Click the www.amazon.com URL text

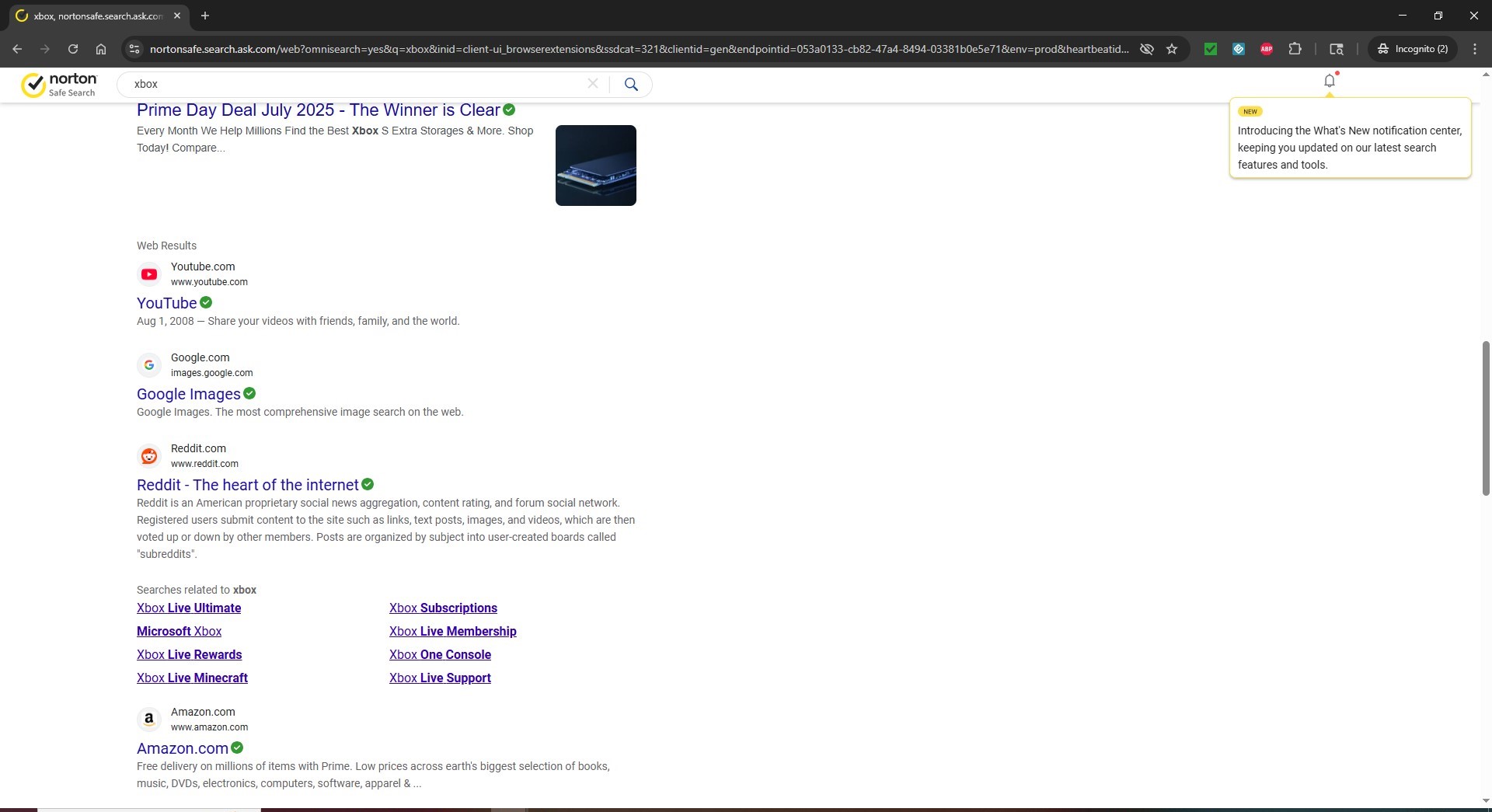coord(209,727)
